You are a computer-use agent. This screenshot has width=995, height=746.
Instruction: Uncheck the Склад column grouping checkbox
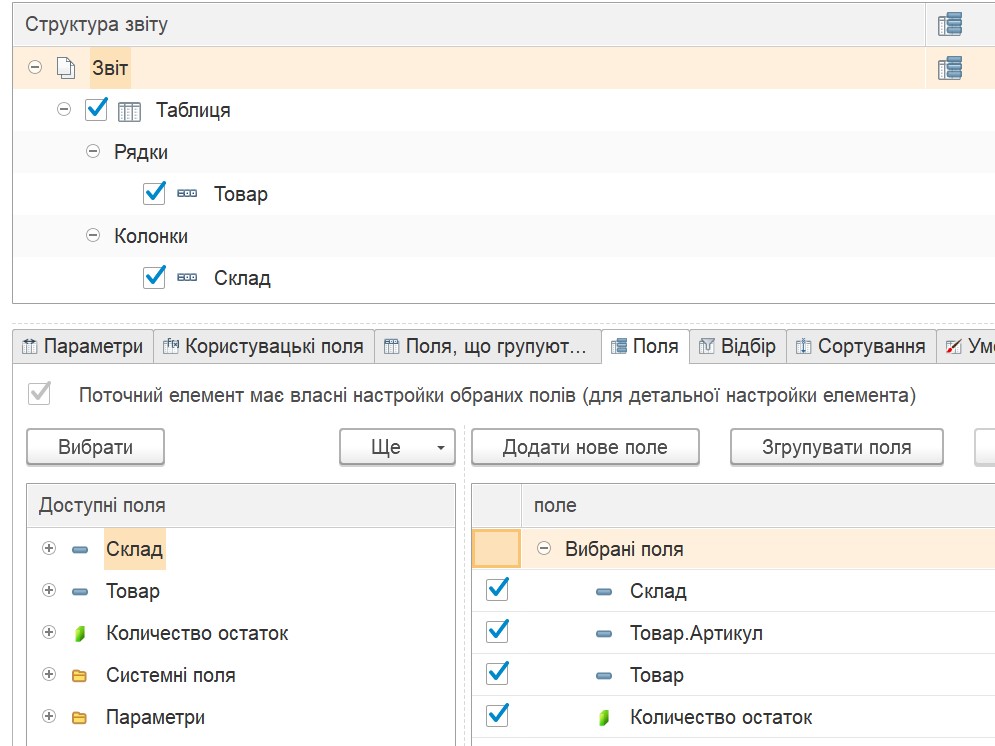click(x=154, y=277)
